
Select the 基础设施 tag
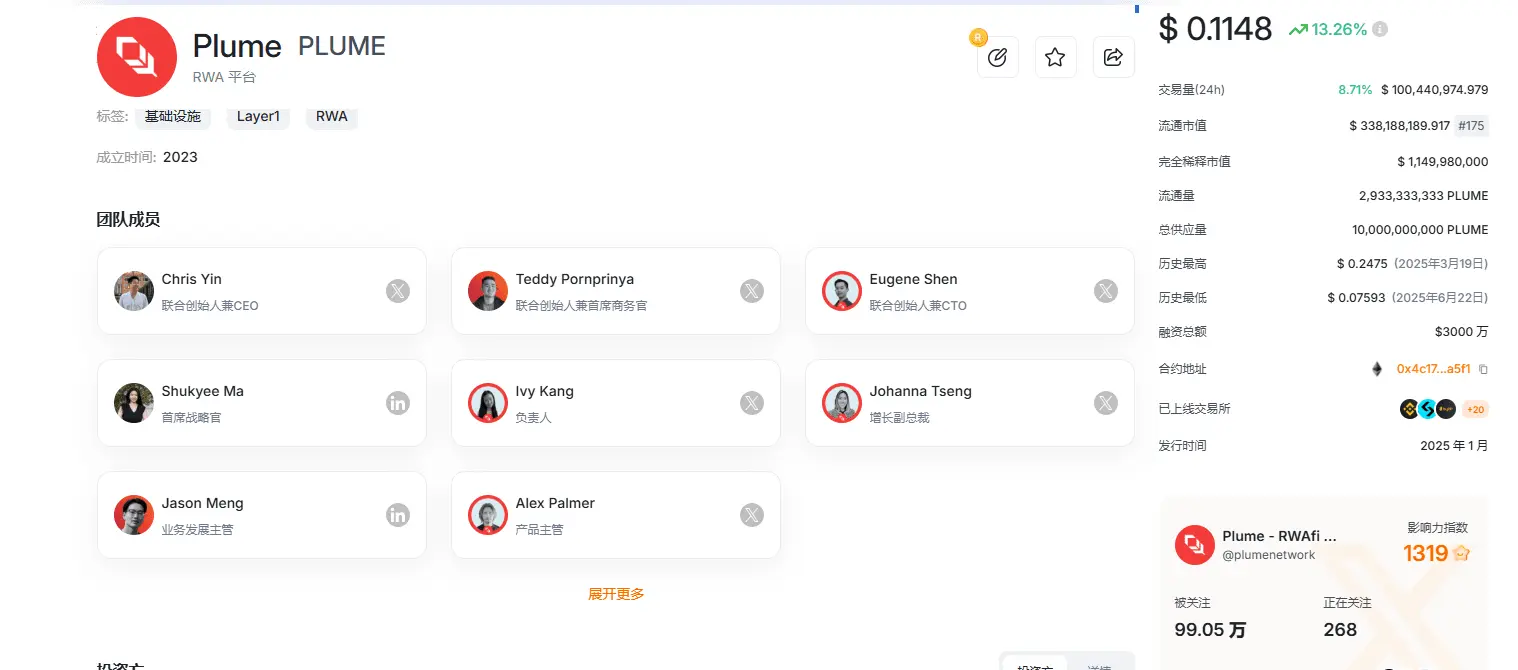tap(173, 117)
